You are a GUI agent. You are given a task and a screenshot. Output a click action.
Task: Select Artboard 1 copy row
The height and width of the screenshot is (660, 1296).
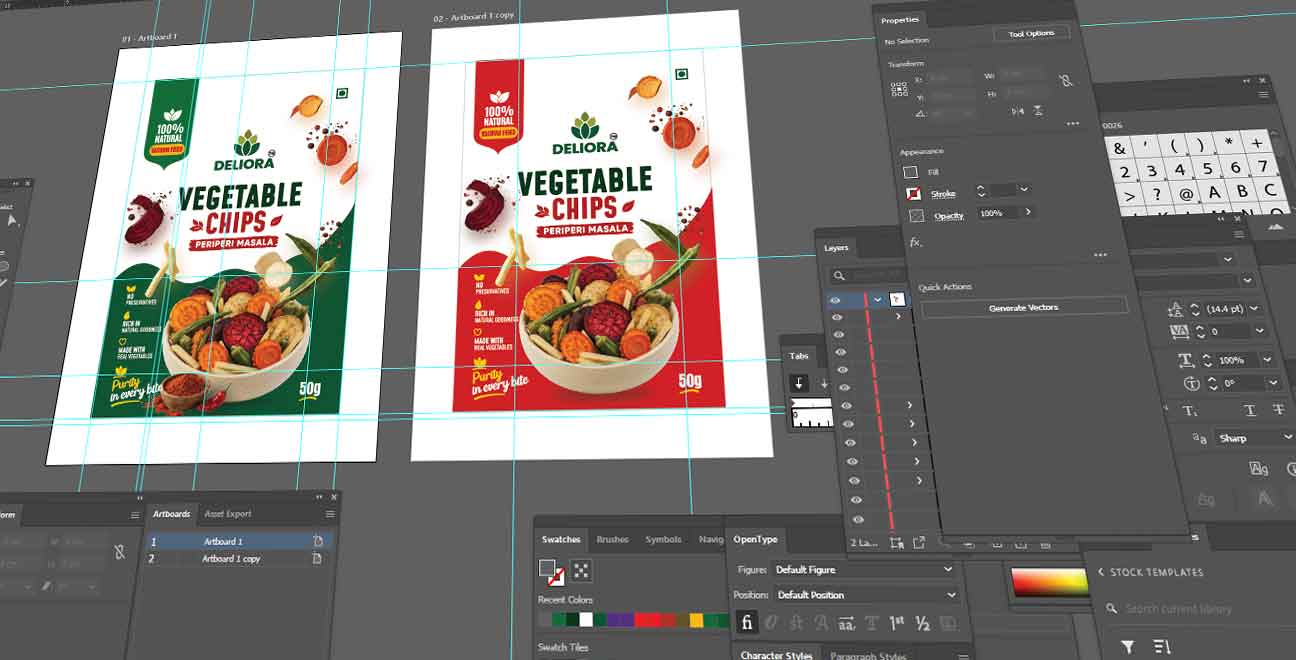(x=237, y=559)
